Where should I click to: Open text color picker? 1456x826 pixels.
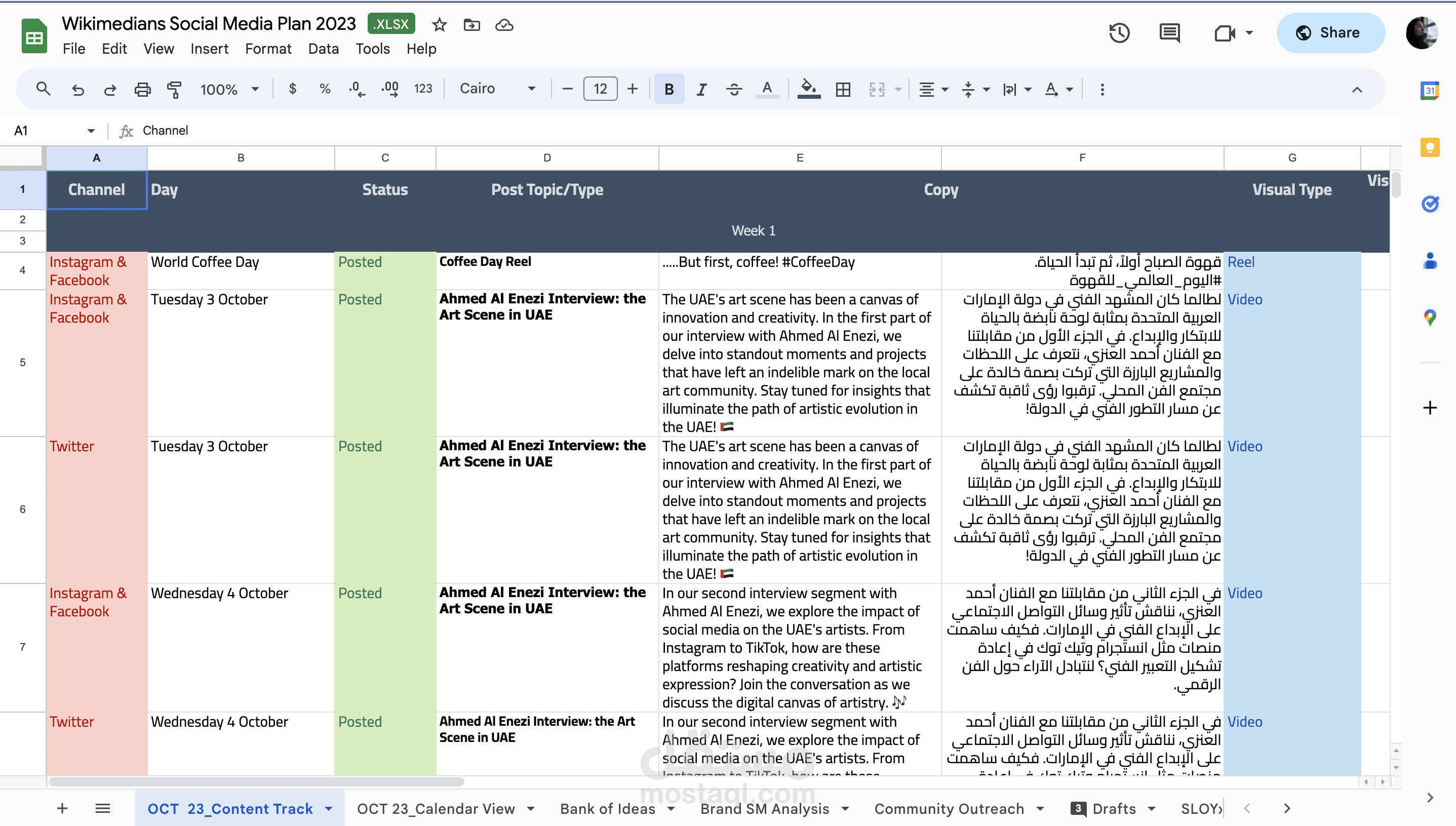(767, 89)
